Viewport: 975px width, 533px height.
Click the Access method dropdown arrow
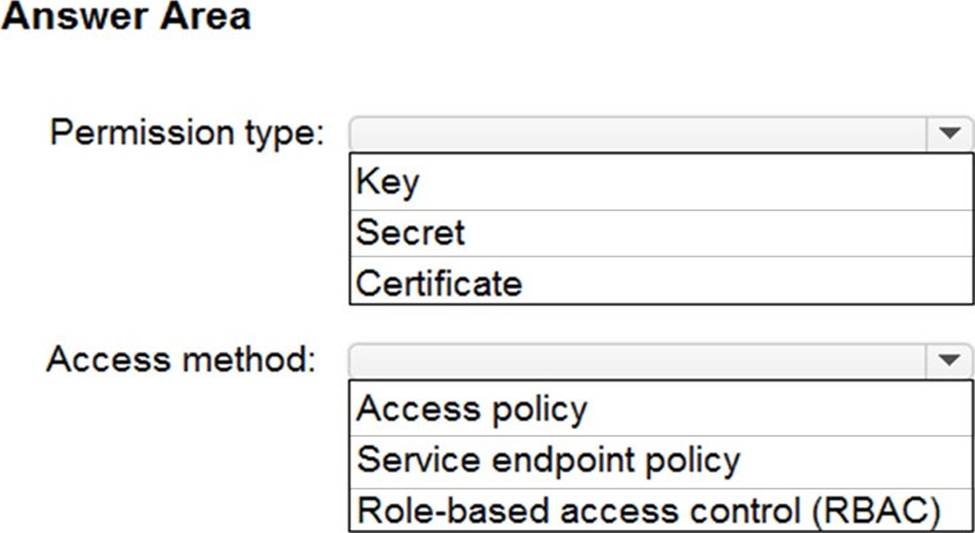point(949,360)
